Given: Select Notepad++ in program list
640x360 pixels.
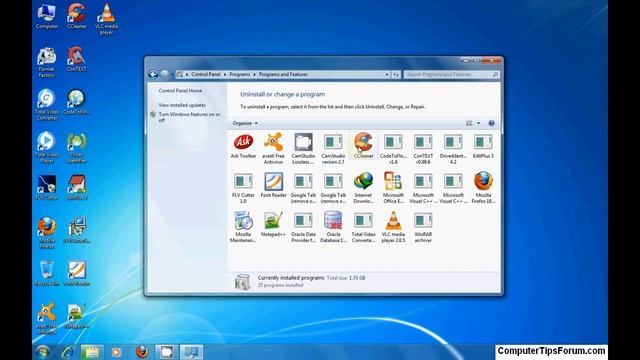Looking at the screenshot, I should [x=273, y=224].
